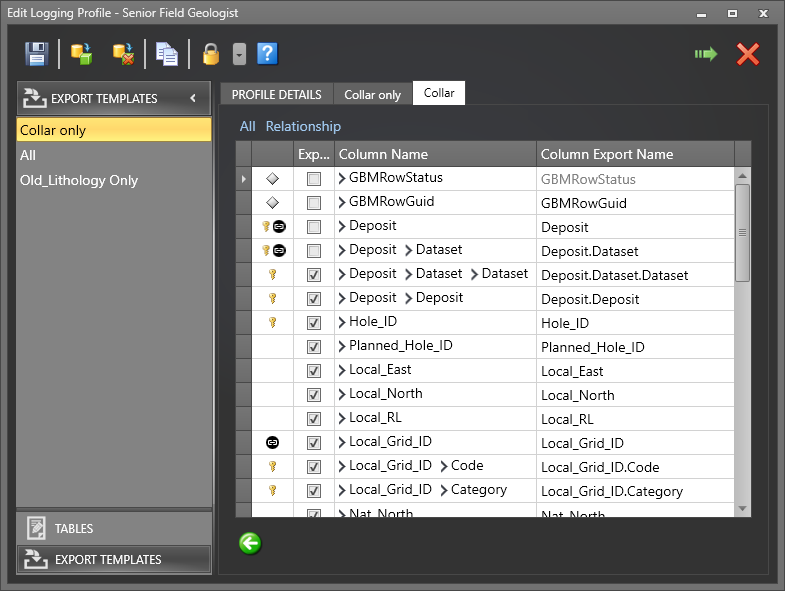Check export box for Deposit row
The width and height of the screenshot is (786, 593).
click(314, 227)
